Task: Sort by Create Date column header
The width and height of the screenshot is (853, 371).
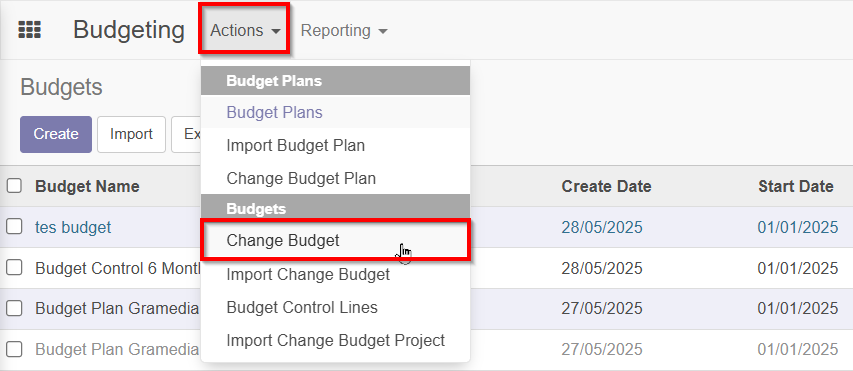Action: click(606, 186)
